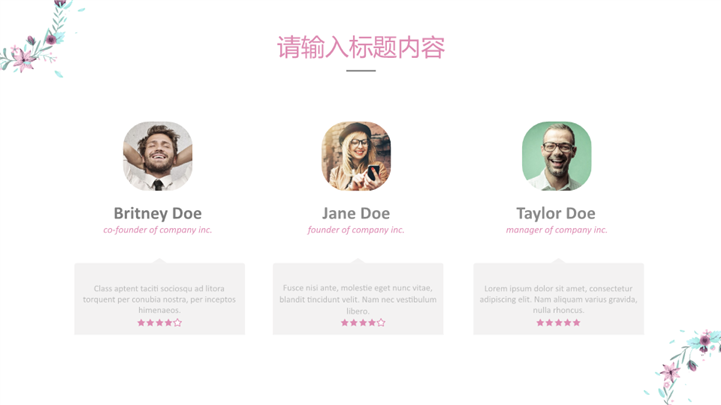This screenshot has height=405, width=721.
Task: Select the first star in Taylor's rating
Action: [x=540, y=323]
